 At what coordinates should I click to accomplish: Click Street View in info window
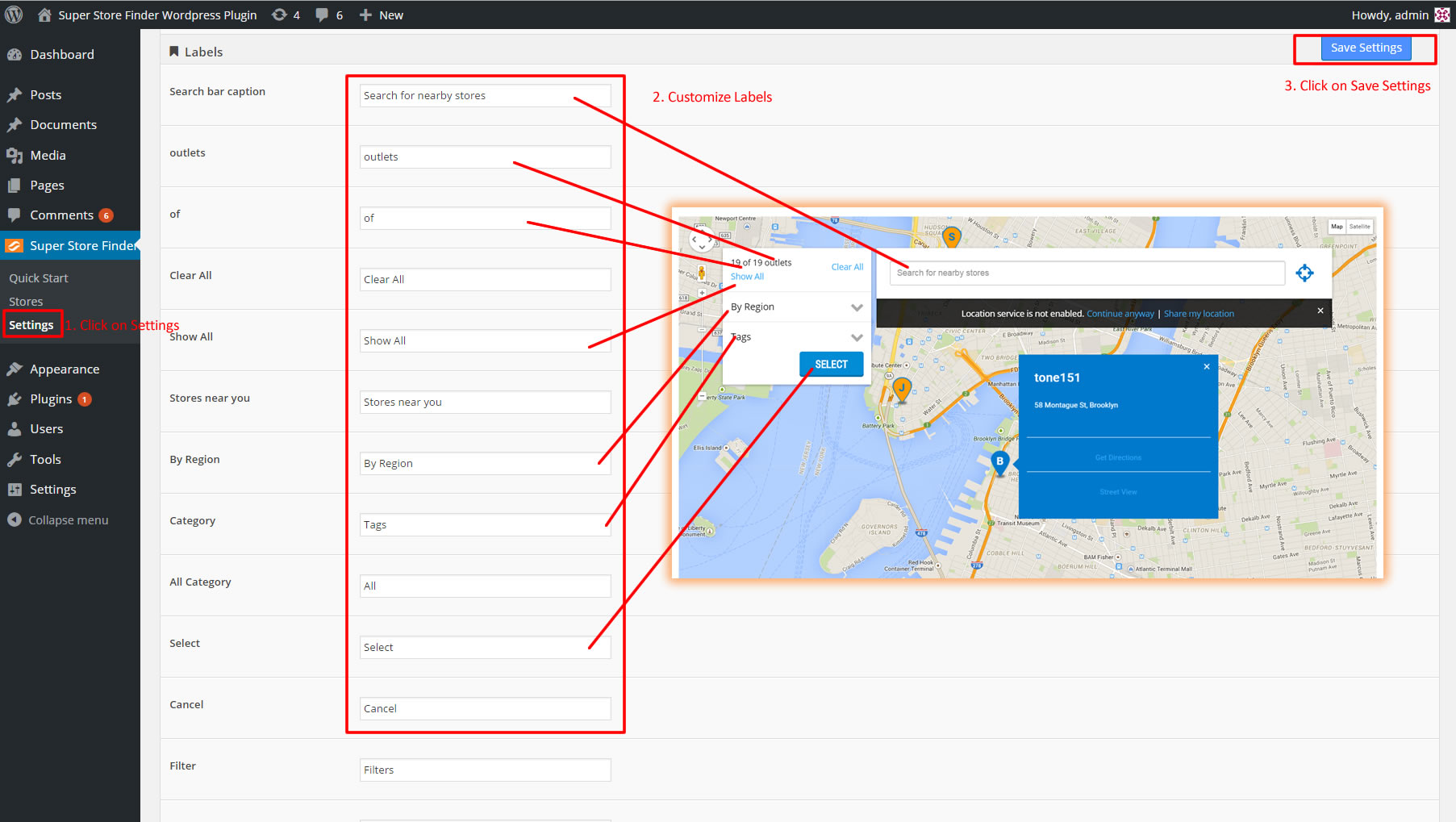pos(1118,492)
